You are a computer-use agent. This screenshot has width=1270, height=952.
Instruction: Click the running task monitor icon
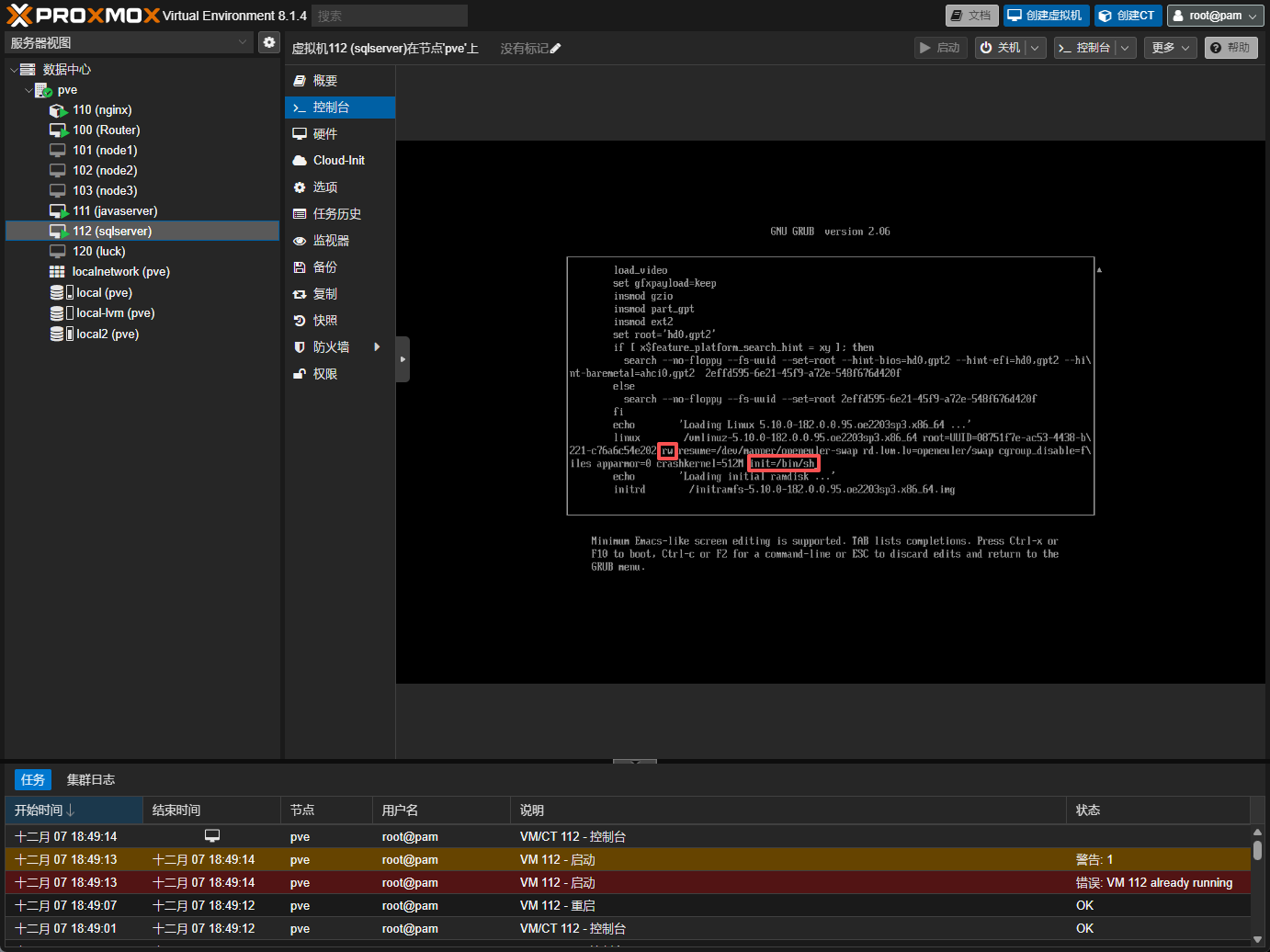pos(212,836)
